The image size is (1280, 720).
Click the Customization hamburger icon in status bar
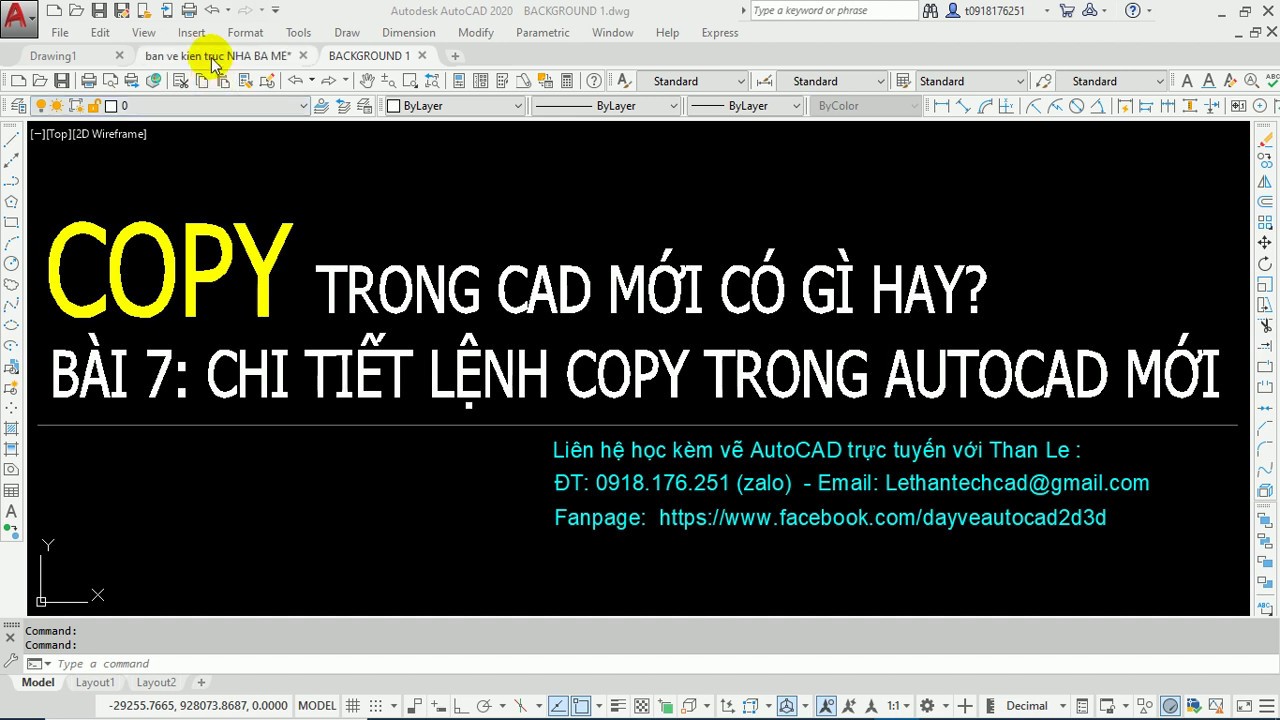coord(1267,706)
